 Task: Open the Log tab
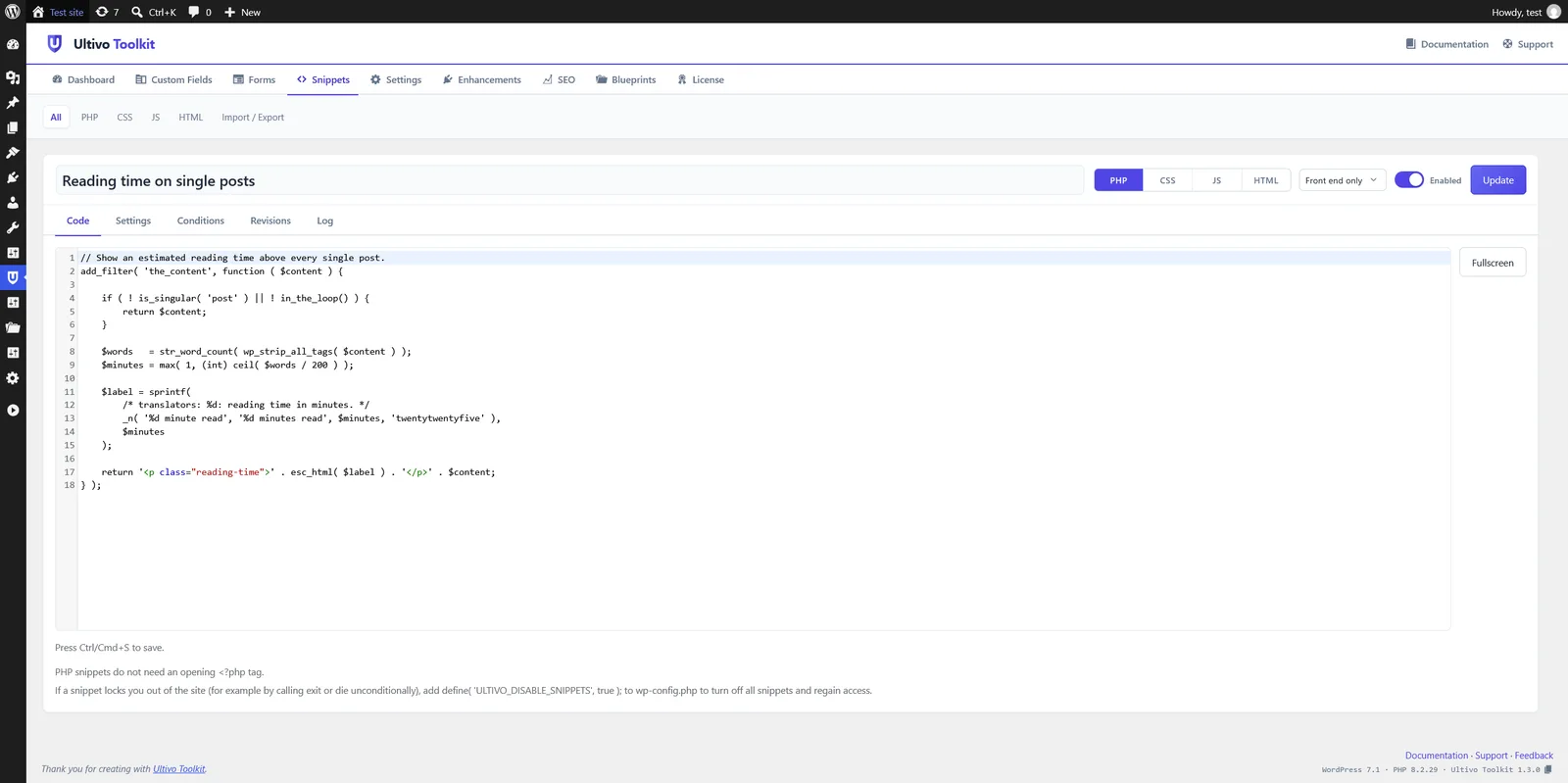[325, 220]
